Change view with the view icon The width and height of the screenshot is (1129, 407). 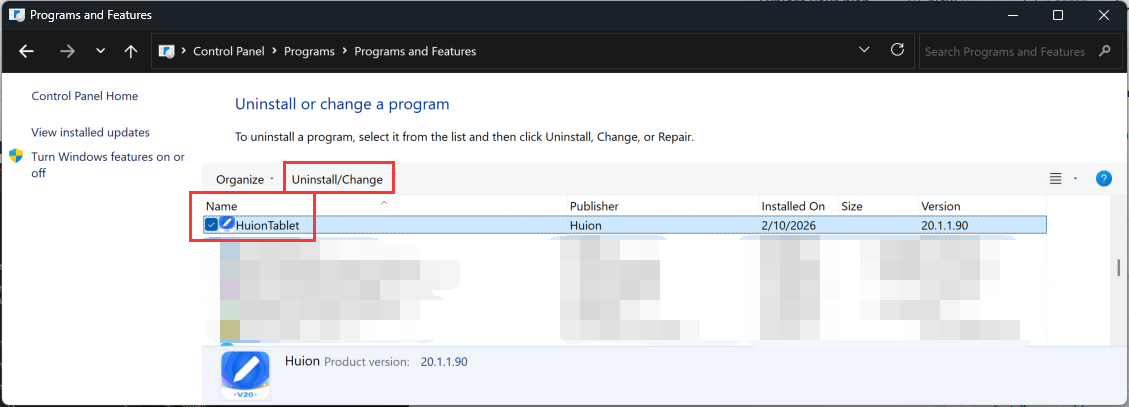coord(1056,179)
